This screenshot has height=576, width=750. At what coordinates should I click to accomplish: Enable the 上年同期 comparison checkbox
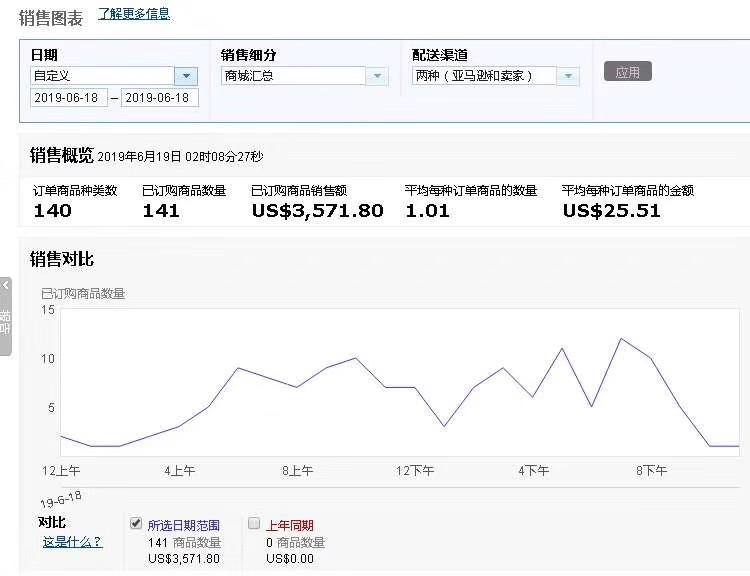[x=254, y=523]
